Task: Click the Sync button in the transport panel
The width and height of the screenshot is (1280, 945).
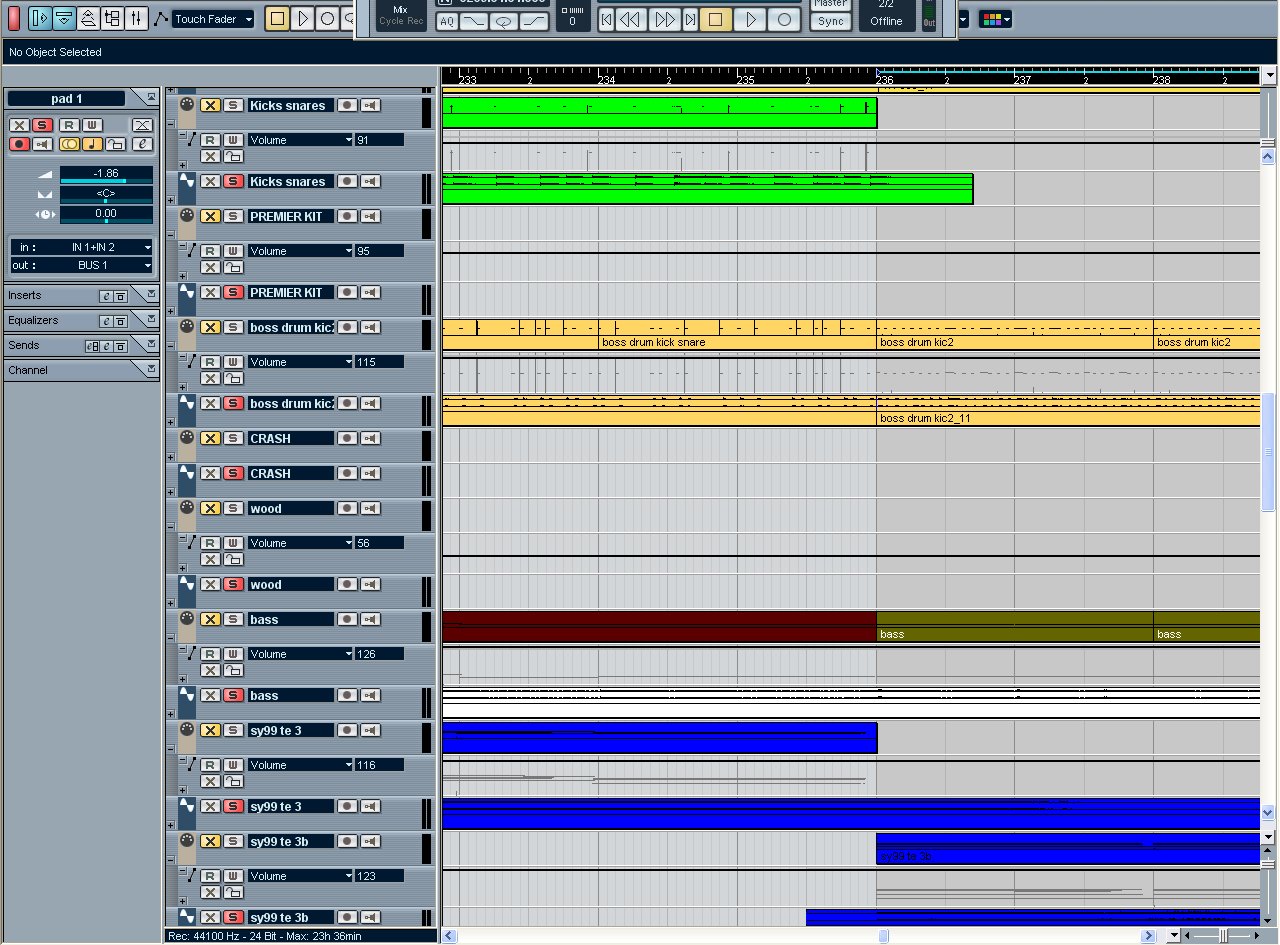Action: (830, 21)
